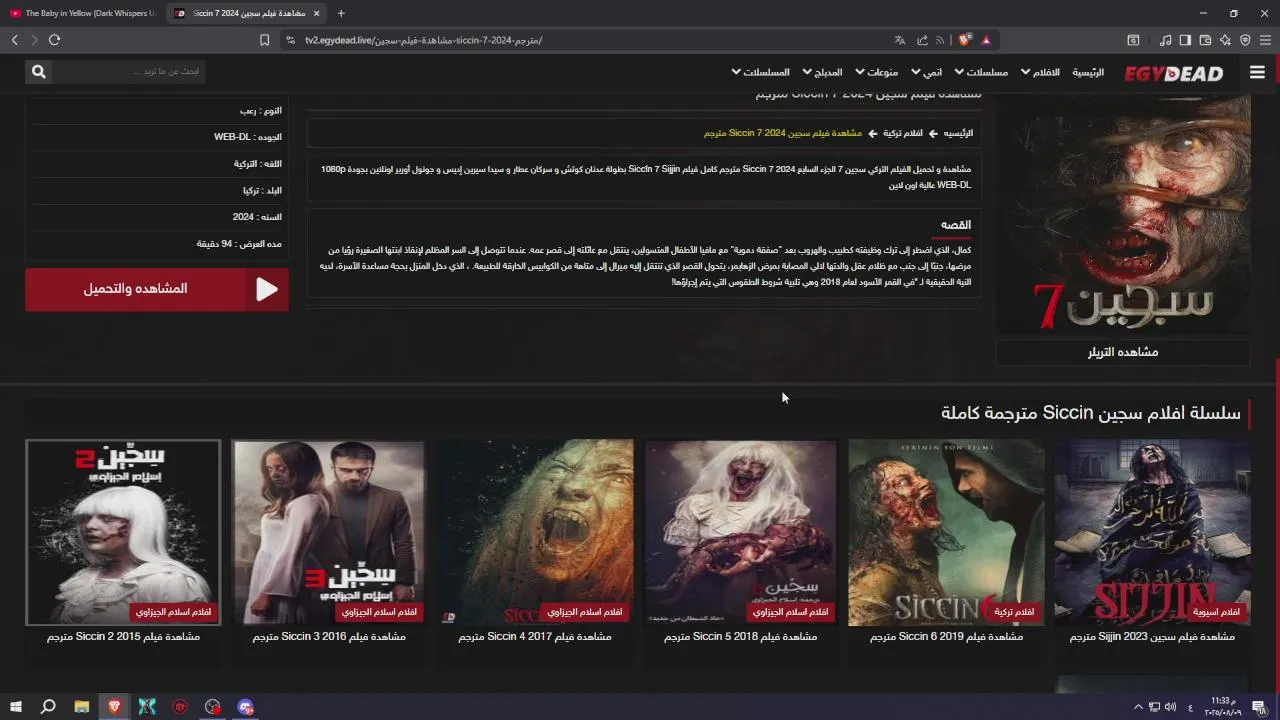Click breadcrumb link الرئيسيه
Image resolution: width=1280 pixels, height=720 pixels.
(x=958, y=133)
